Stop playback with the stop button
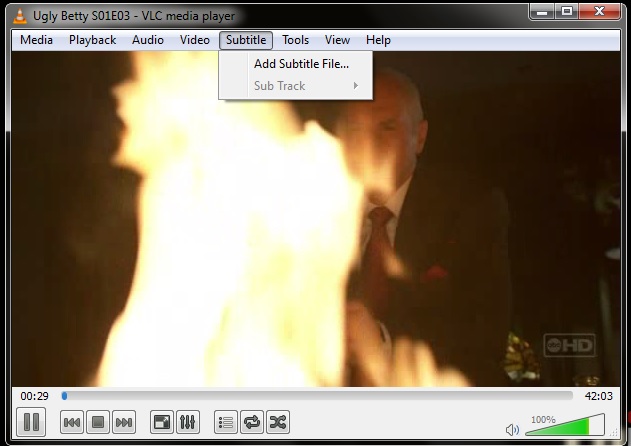Screen dimensions: 631x446 tap(98, 422)
